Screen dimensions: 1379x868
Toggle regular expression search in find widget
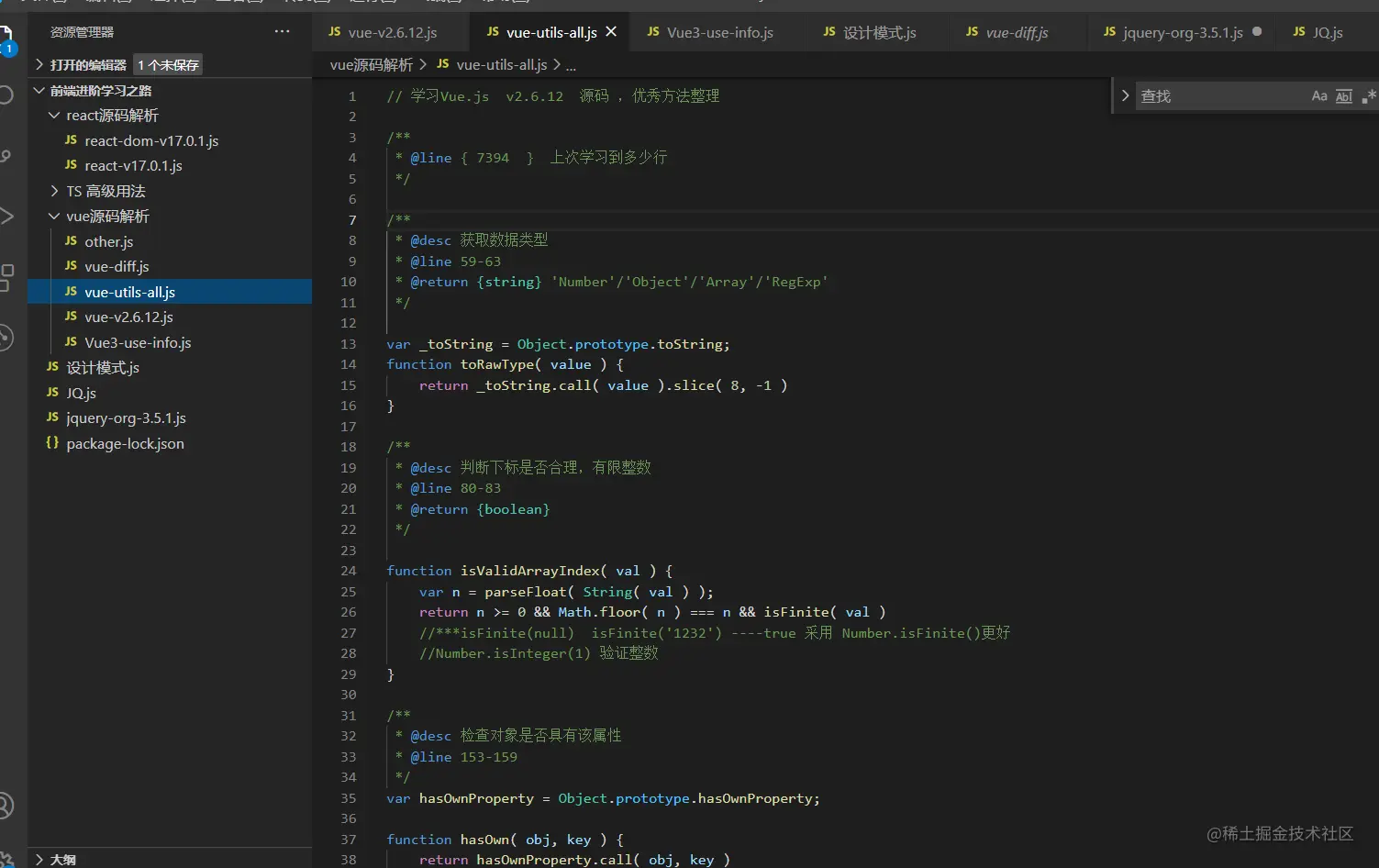(1368, 96)
